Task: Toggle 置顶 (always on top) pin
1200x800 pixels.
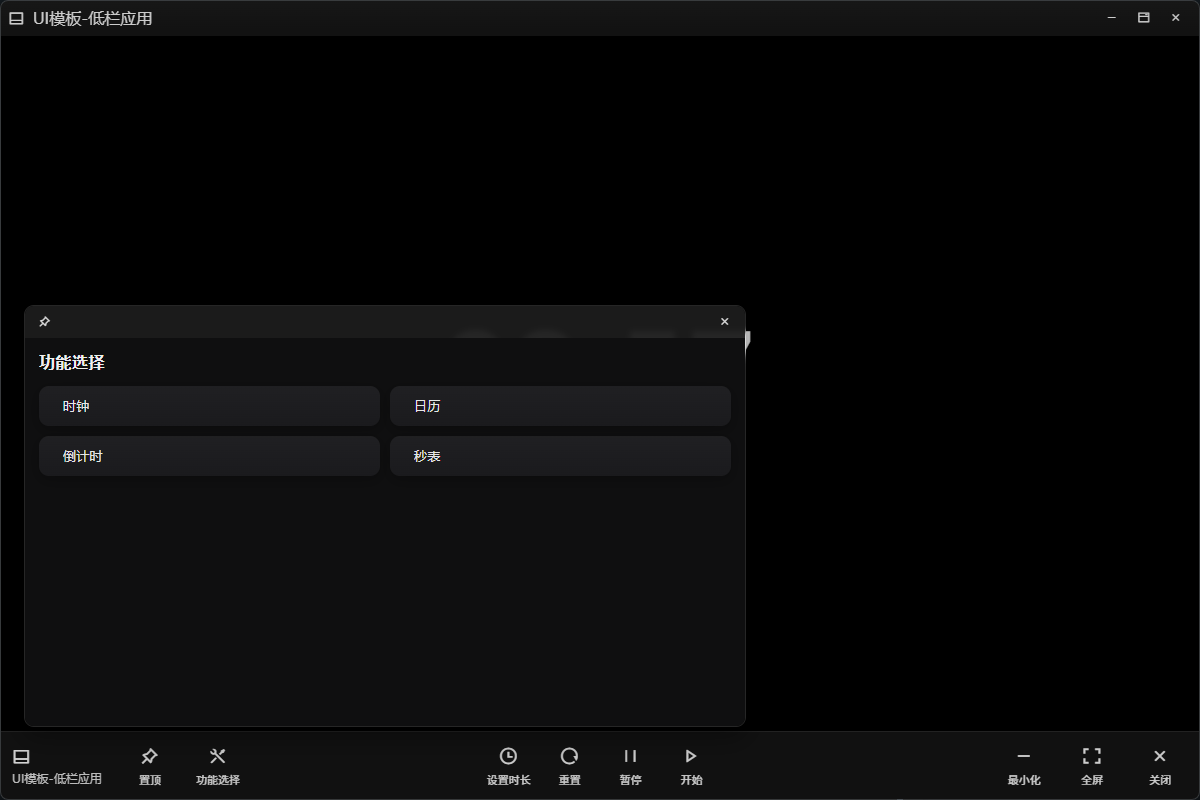Action: click(150, 757)
